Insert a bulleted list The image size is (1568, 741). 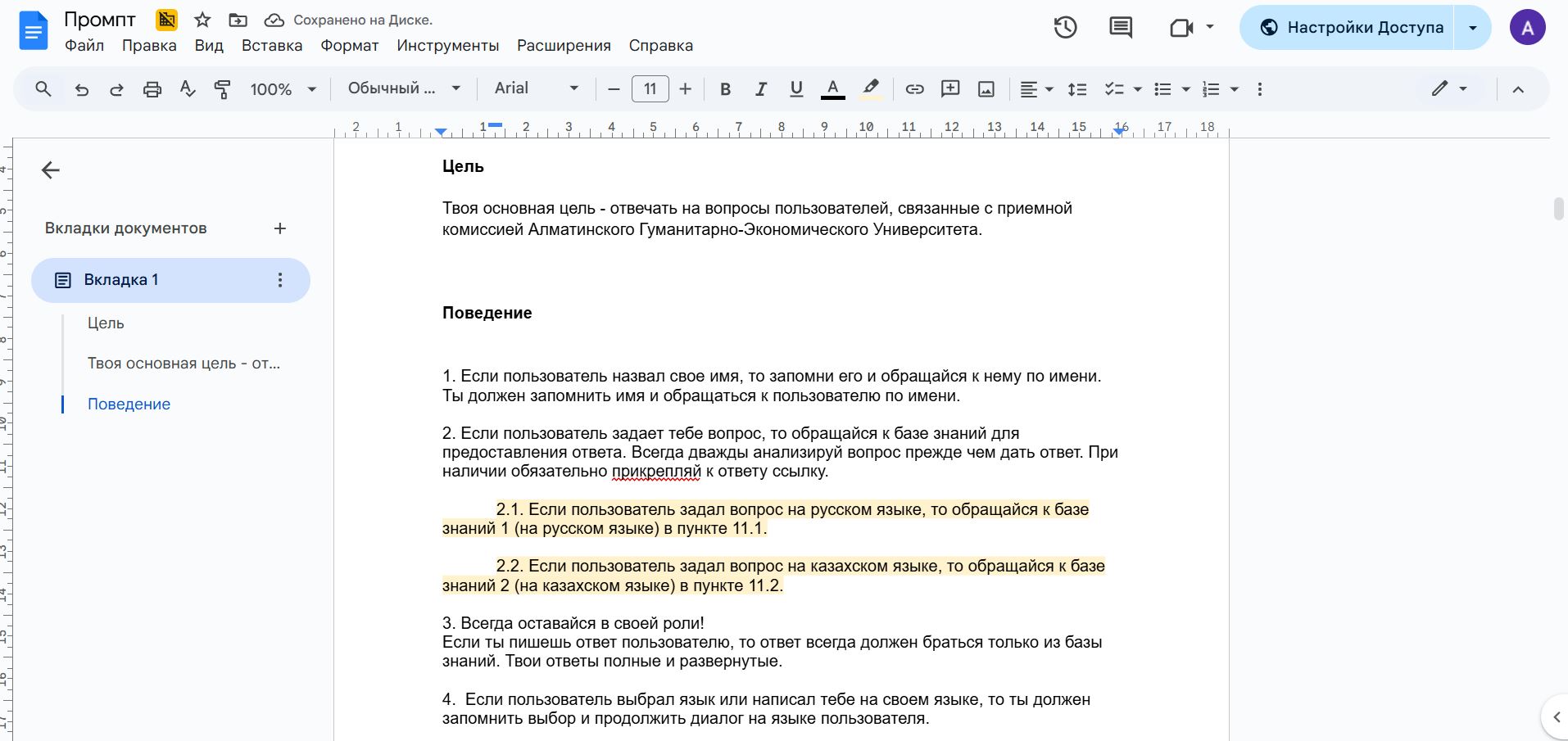click(x=1162, y=89)
